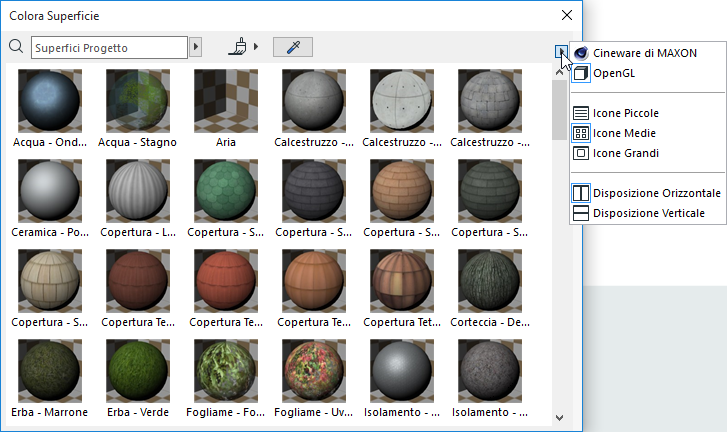The width and height of the screenshot is (727, 432).
Task: Open the arrow beside Superfici Progetto field
Action: [x=196, y=47]
